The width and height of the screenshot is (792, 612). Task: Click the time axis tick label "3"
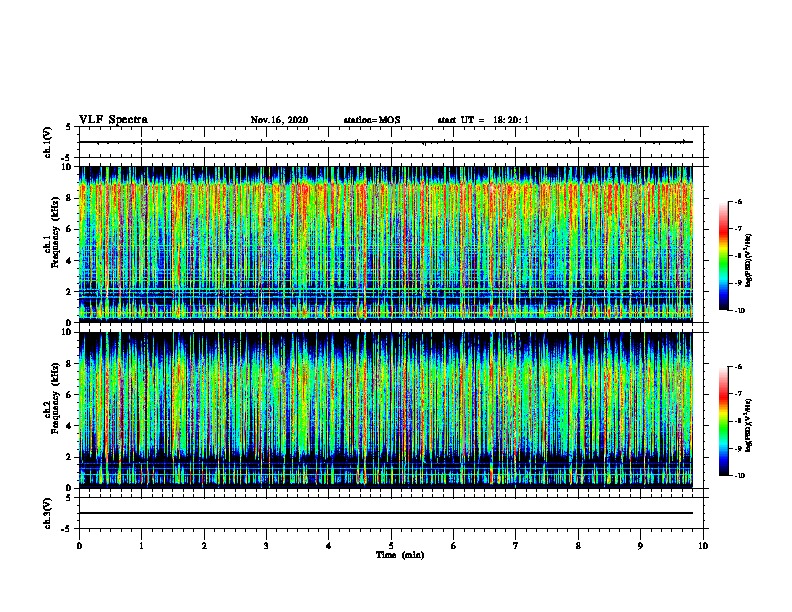pos(266,546)
